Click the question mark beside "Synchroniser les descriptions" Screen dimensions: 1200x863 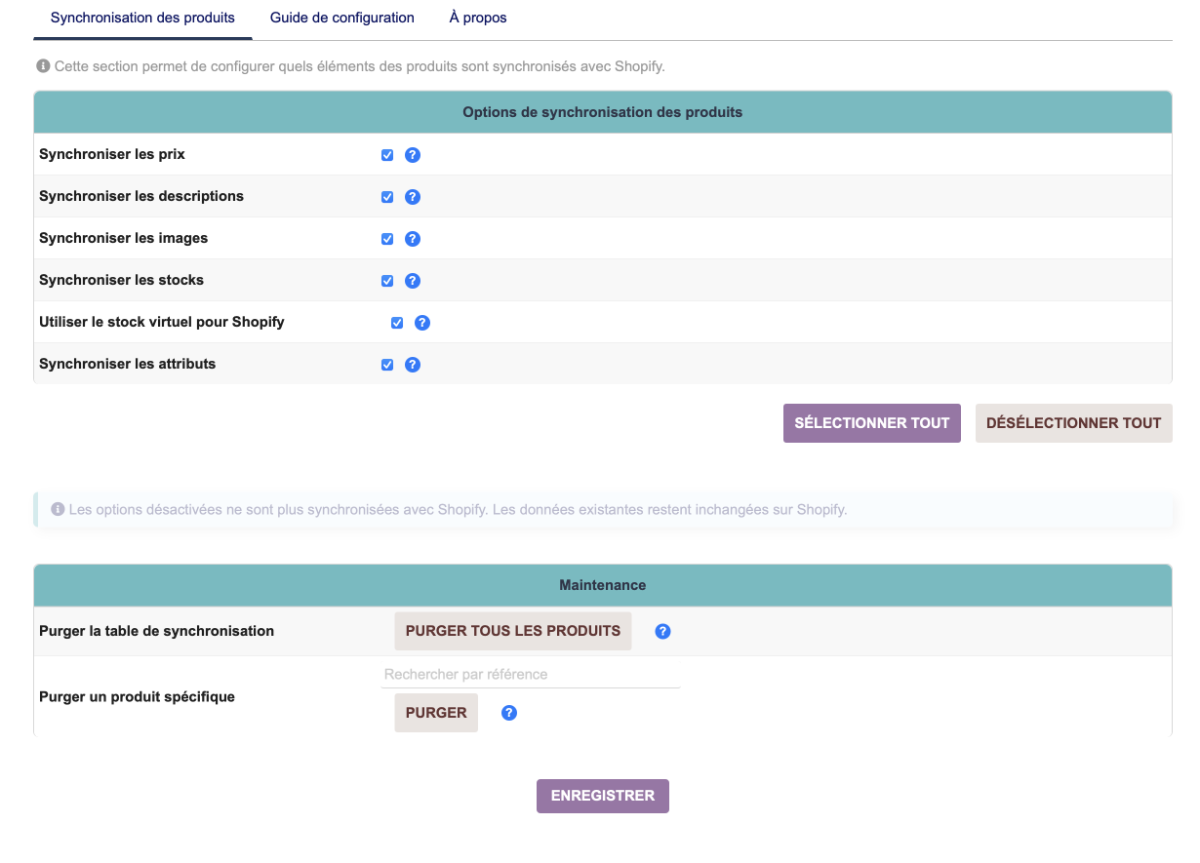click(x=413, y=197)
